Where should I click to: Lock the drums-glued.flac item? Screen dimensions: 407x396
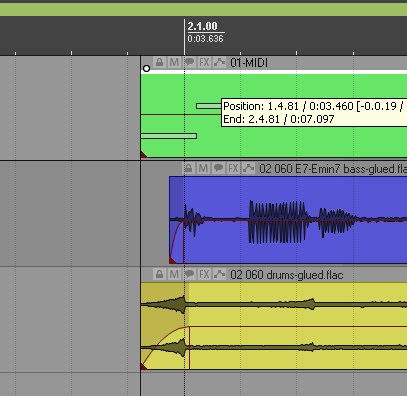pyautogui.click(x=160, y=274)
